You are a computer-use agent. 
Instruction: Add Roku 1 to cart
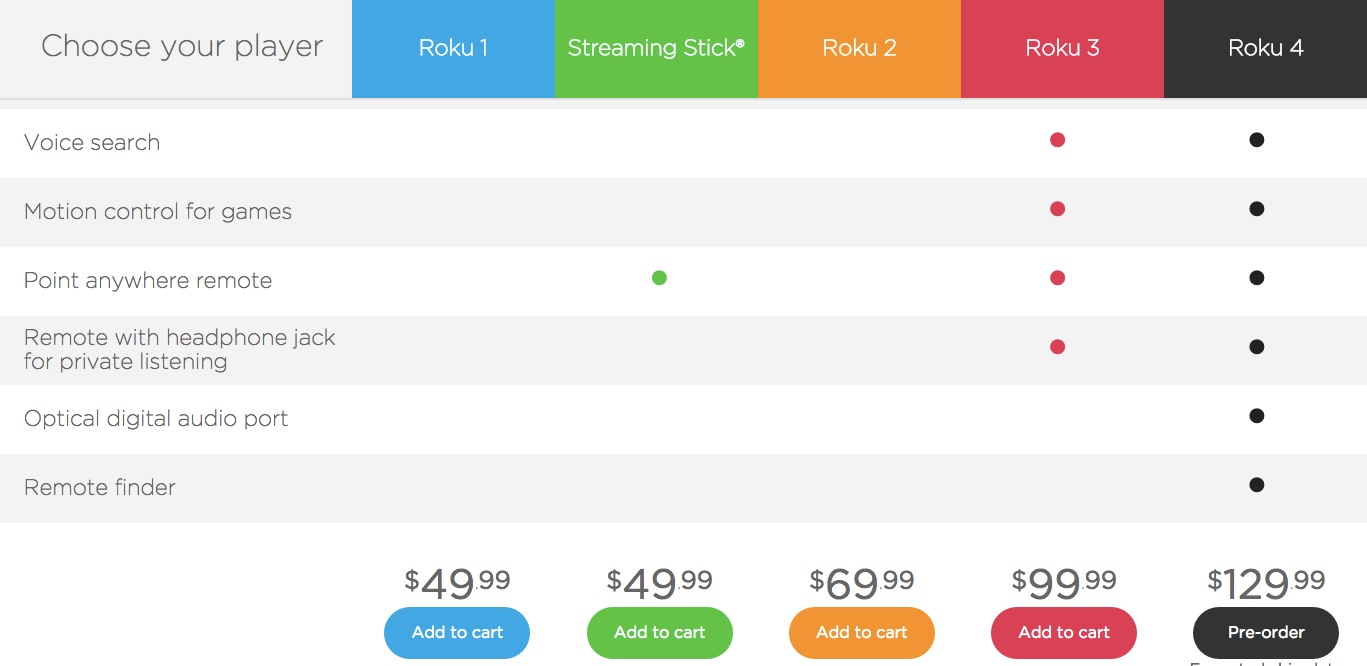click(x=457, y=632)
